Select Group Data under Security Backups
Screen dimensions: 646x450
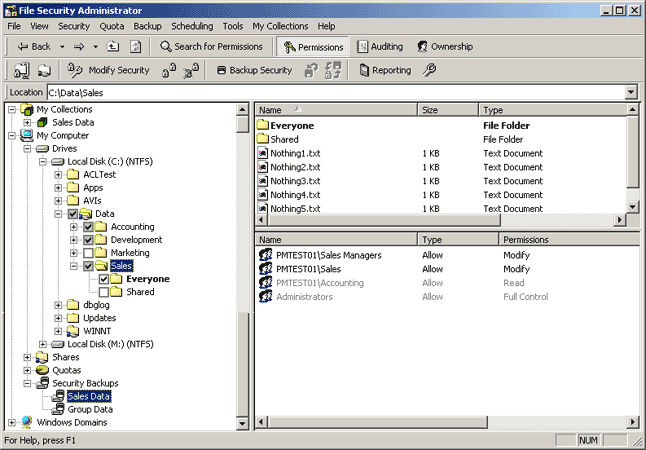point(90,410)
